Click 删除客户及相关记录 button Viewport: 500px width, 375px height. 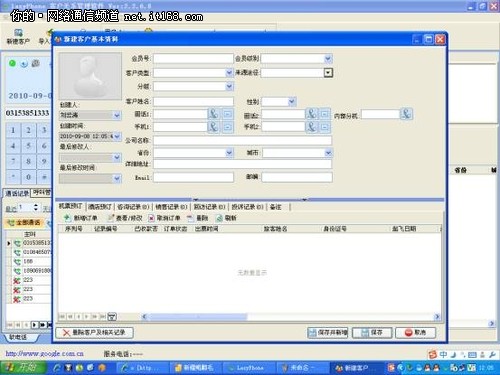point(94,332)
